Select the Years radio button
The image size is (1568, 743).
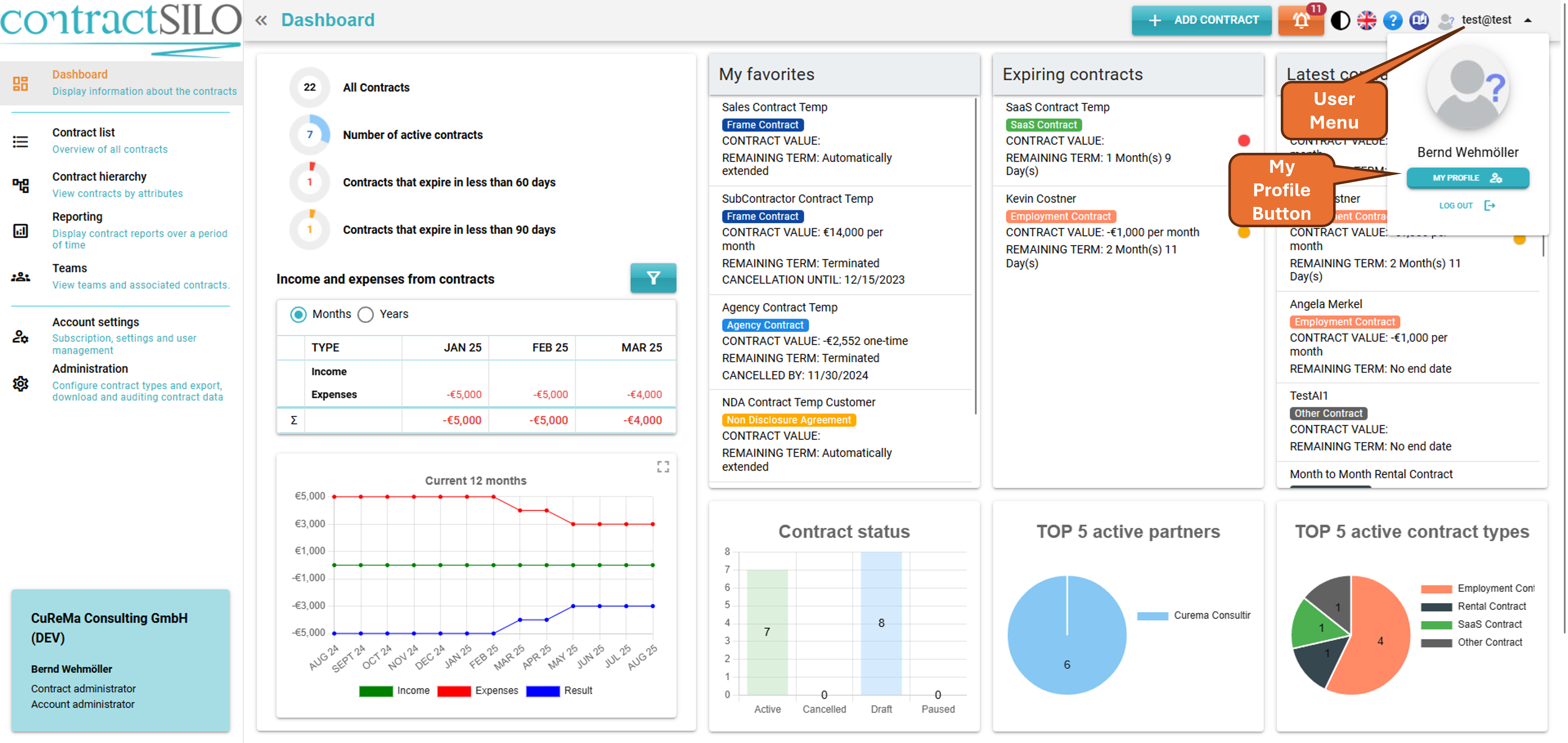366,315
